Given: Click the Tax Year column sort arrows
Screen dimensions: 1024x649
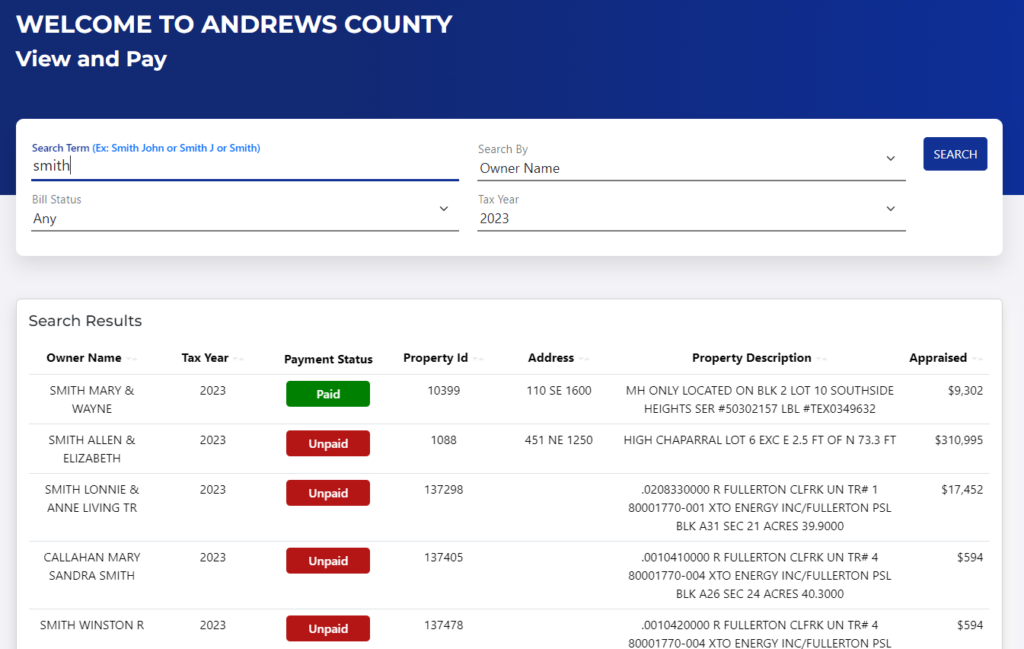Looking at the screenshot, I should (238, 359).
